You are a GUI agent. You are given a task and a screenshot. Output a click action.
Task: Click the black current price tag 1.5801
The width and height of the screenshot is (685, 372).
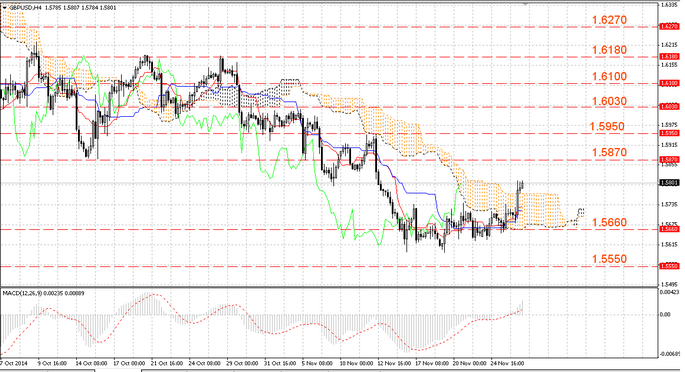point(669,183)
